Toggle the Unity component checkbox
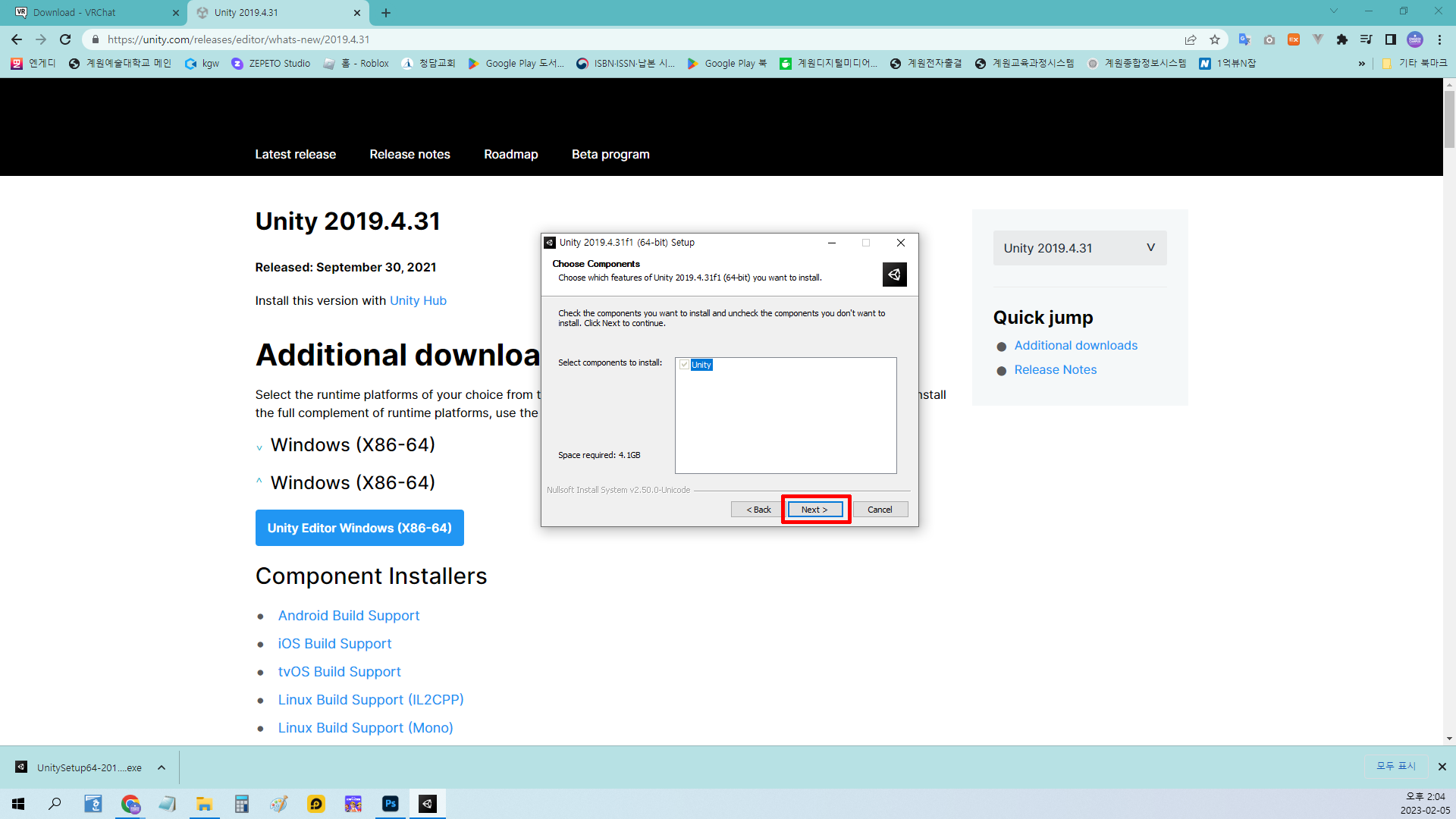The width and height of the screenshot is (1456, 819). coord(685,365)
